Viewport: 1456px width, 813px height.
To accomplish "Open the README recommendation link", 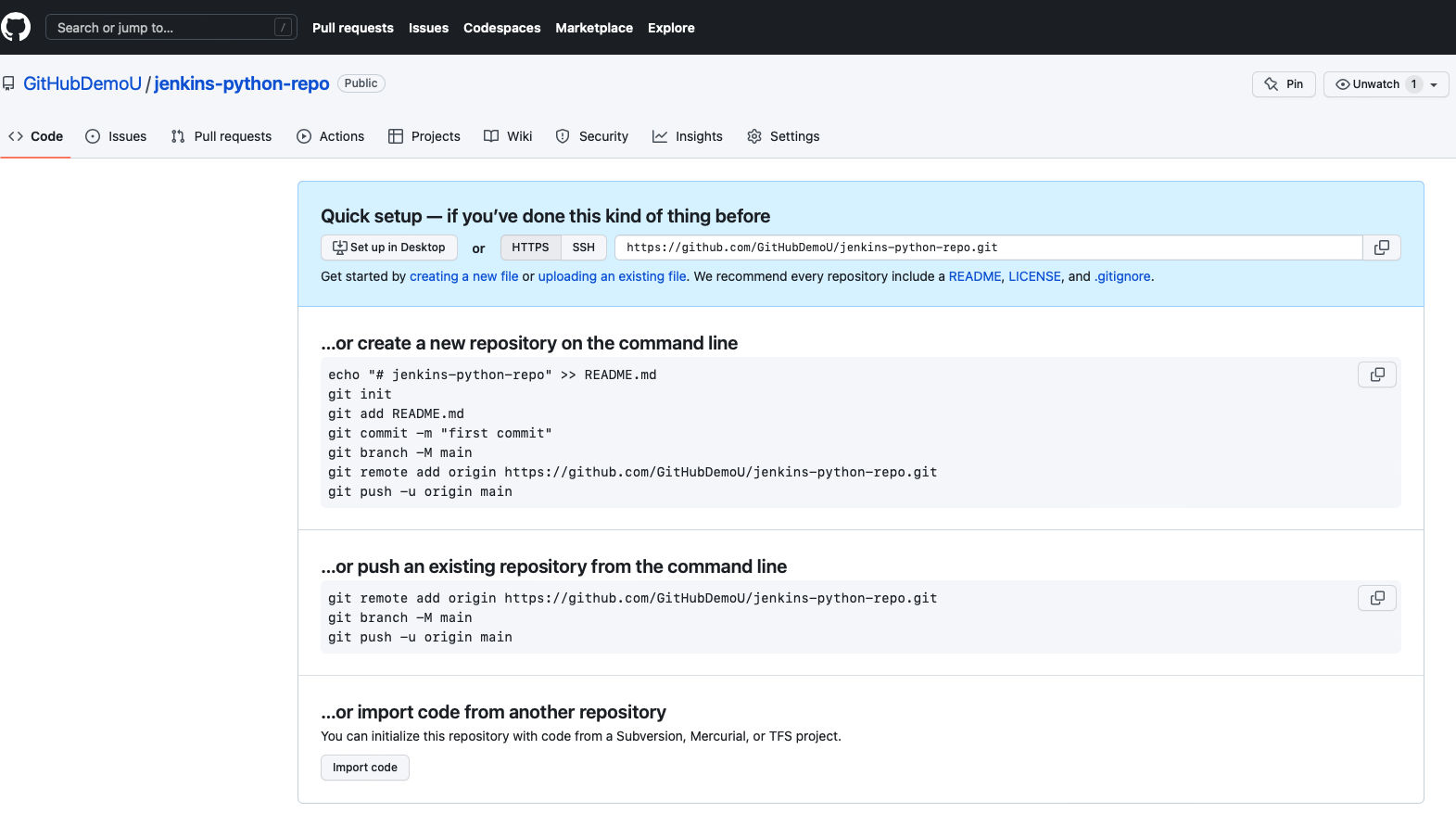I will (x=975, y=276).
